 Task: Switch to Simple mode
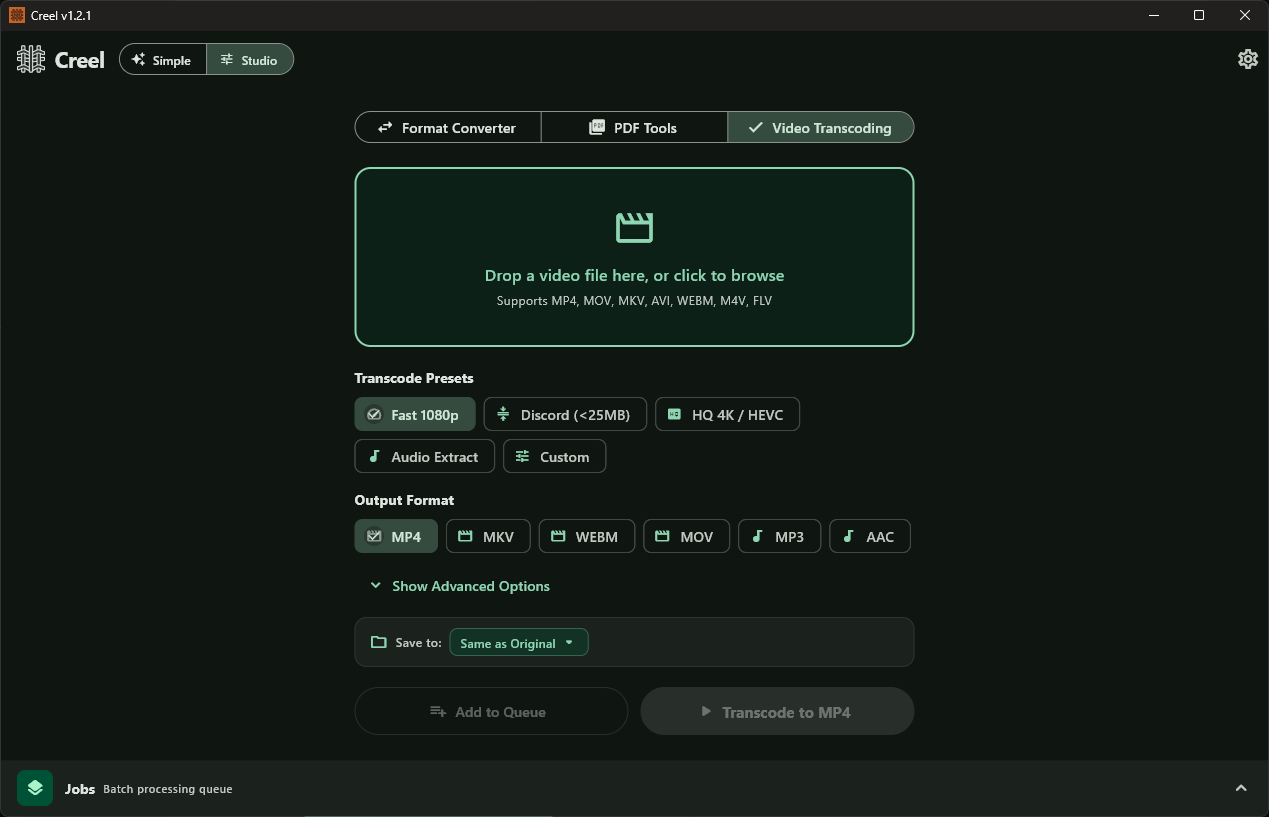tap(163, 60)
